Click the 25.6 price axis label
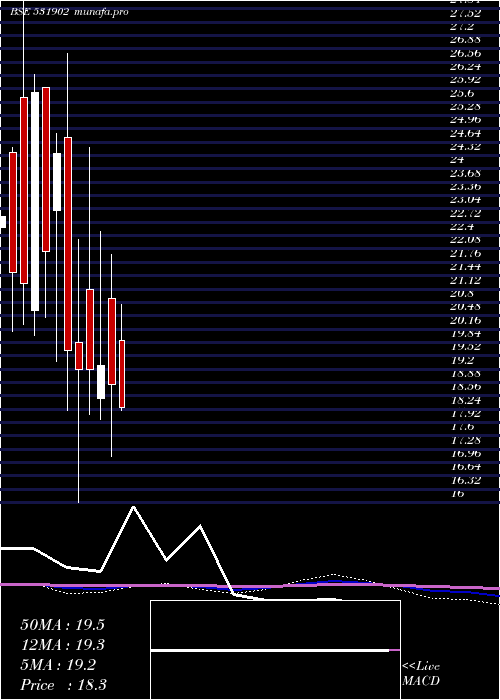This screenshot has width=500, height=700. coord(462,93)
